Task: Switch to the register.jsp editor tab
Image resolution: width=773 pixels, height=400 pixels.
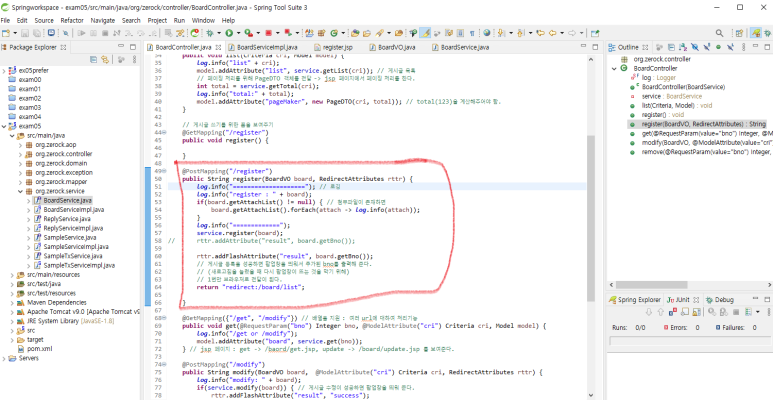Action: click(x=333, y=47)
